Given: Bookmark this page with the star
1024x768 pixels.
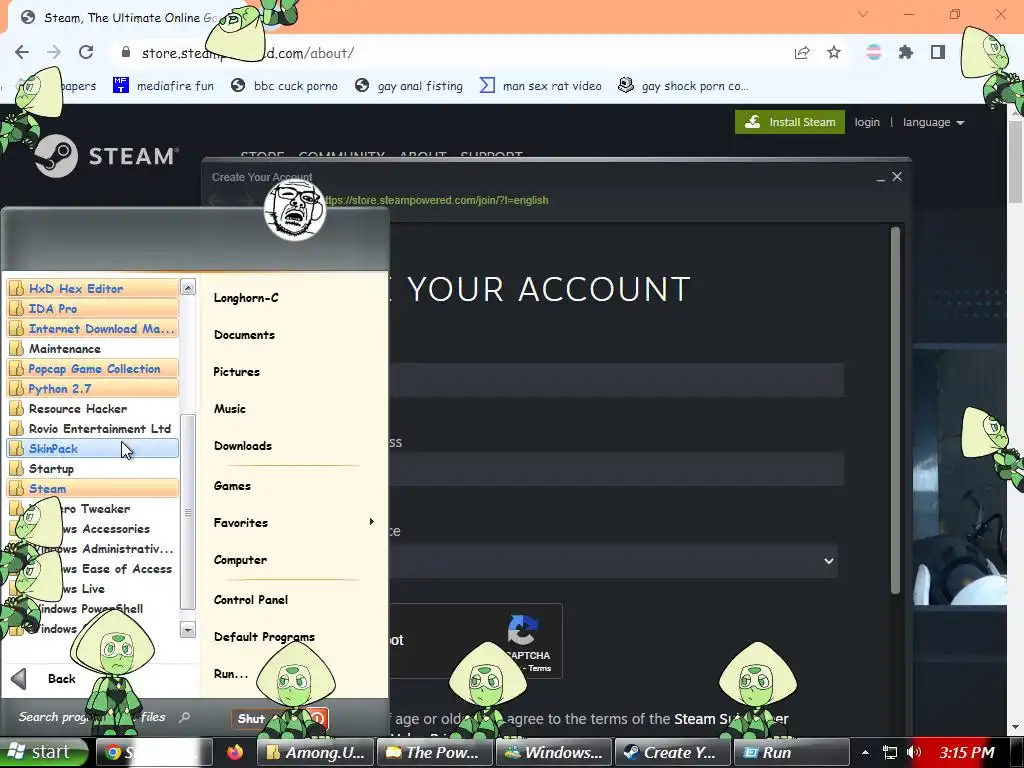Looking at the screenshot, I should tap(834, 52).
